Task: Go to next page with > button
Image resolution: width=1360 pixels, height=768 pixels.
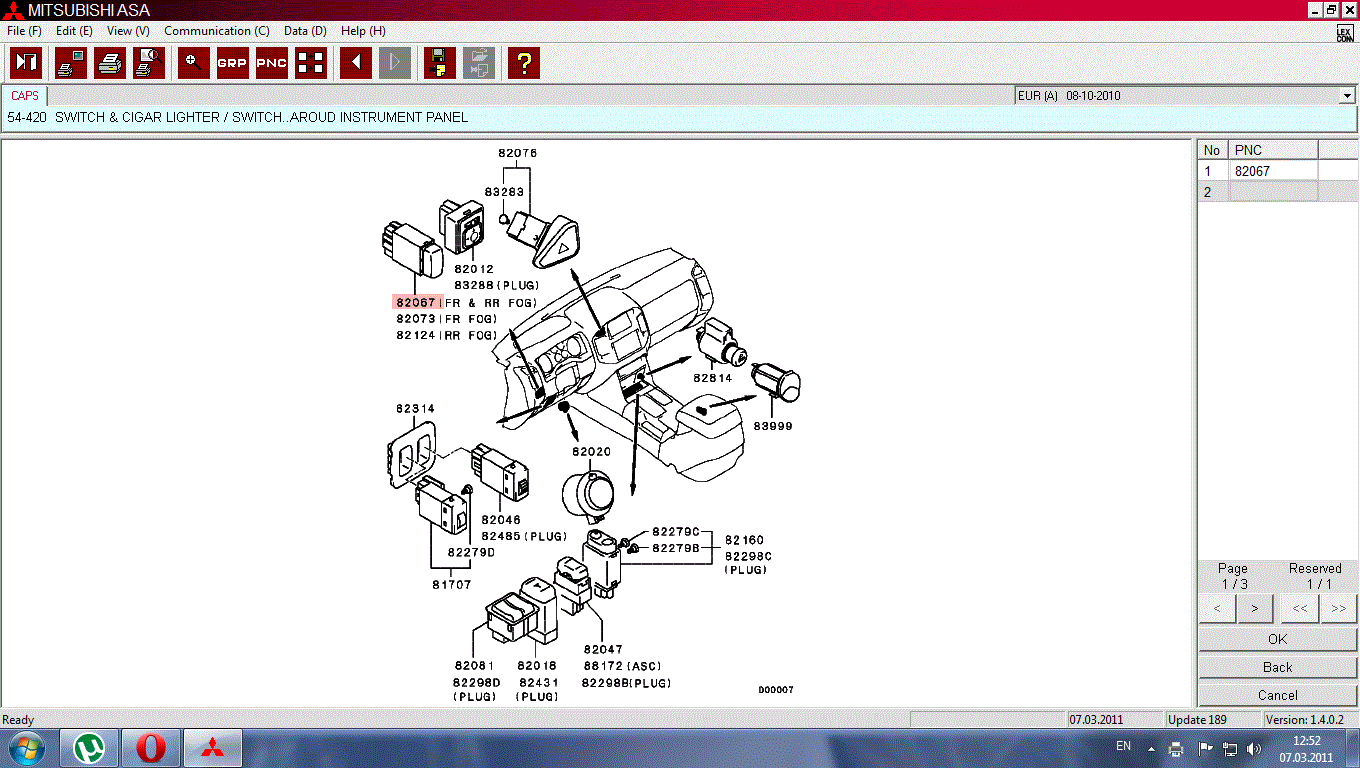Action: pos(1254,607)
